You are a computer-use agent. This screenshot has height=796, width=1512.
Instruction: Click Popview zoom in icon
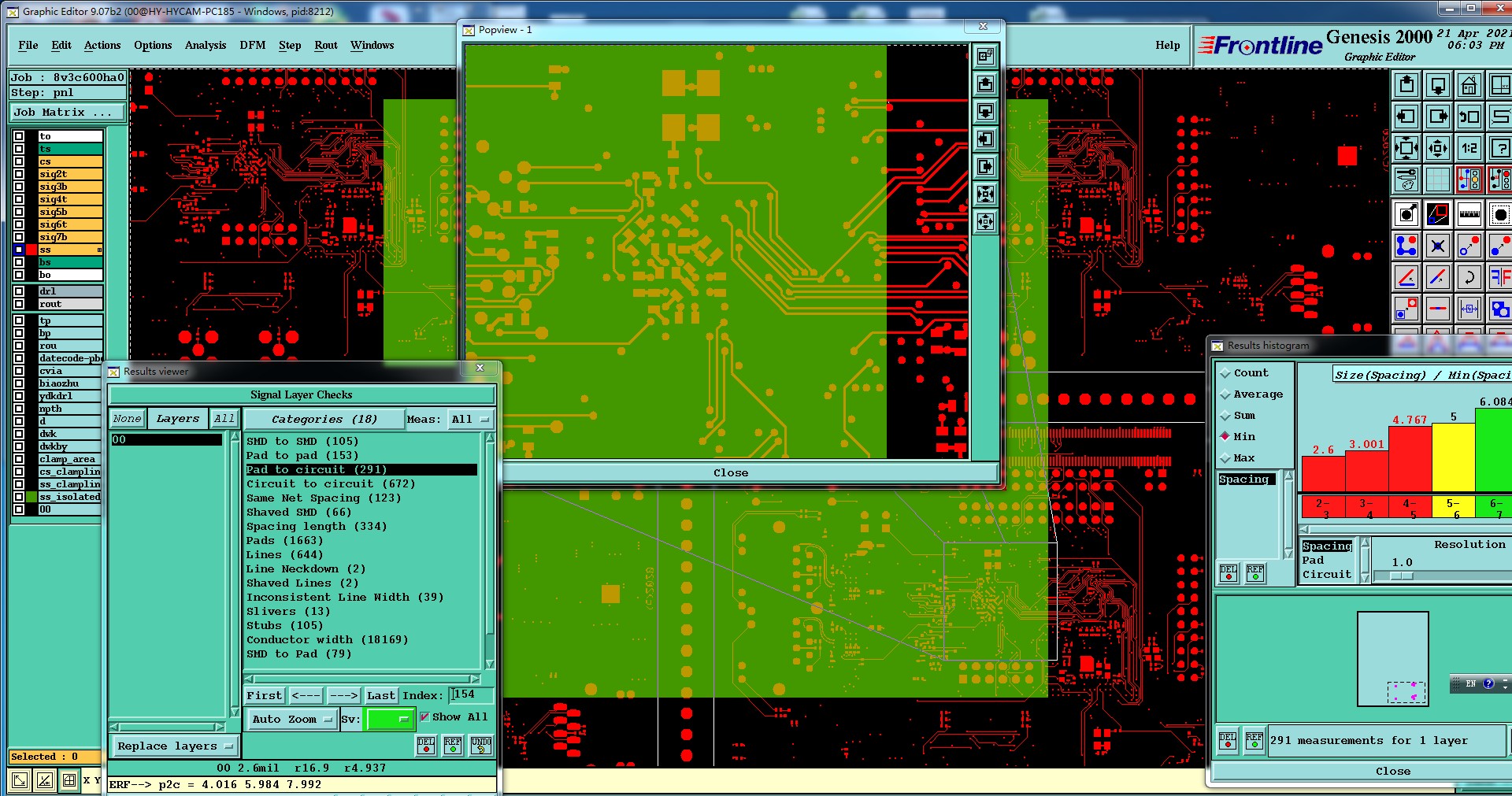tap(985, 194)
